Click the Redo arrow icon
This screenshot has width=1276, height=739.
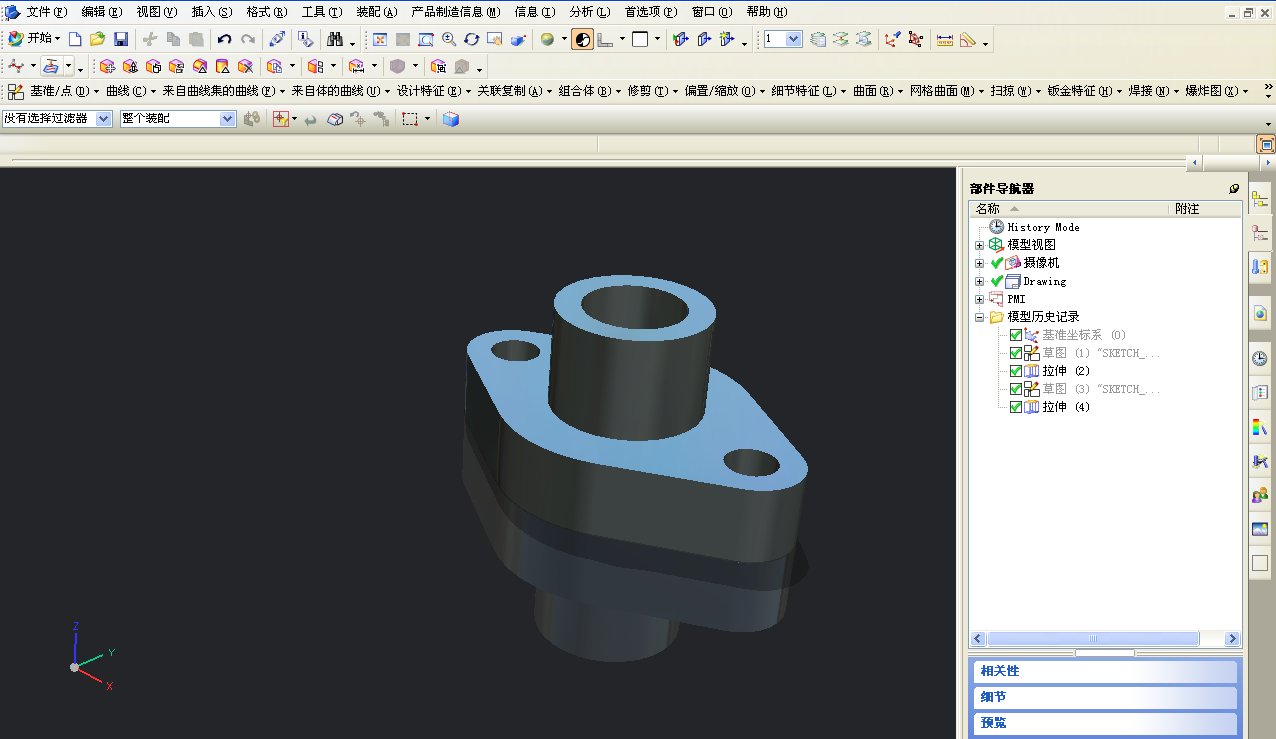click(247, 39)
